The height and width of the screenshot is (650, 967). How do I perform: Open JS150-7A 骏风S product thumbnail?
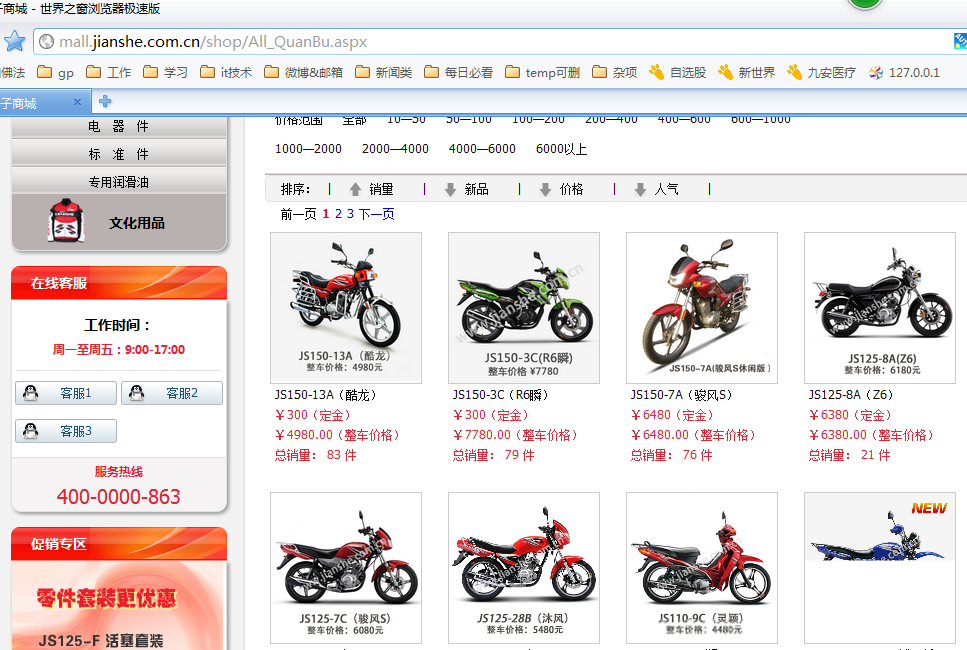click(x=702, y=308)
